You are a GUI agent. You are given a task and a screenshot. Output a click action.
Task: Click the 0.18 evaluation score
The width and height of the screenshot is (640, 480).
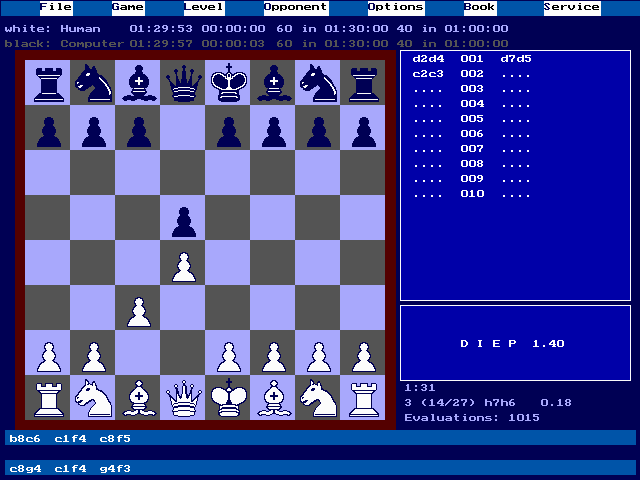tap(556, 403)
